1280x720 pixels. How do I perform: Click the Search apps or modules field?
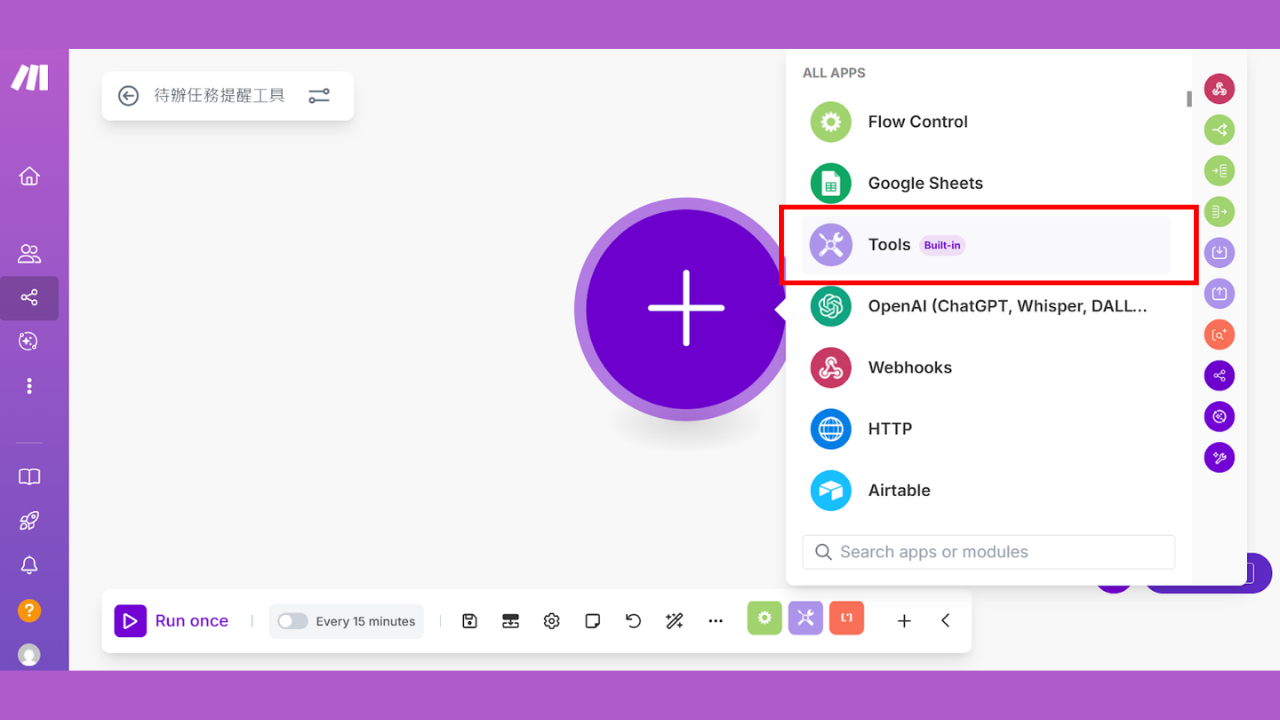pos(988,552)
